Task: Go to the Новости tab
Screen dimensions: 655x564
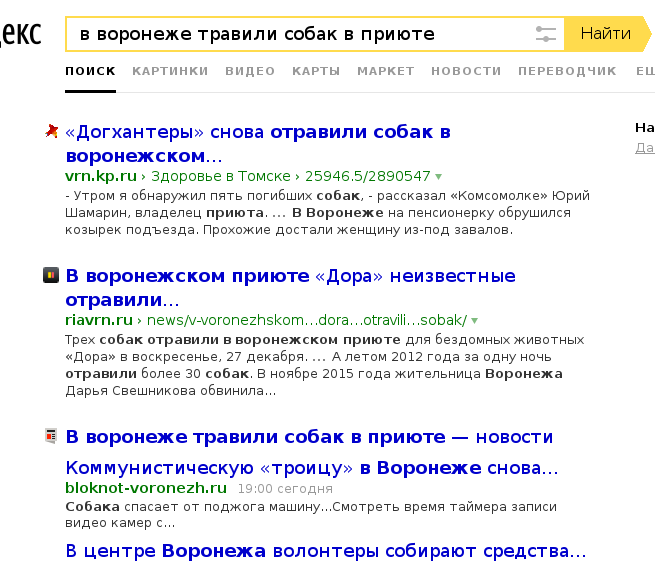Action: [466, 71]
